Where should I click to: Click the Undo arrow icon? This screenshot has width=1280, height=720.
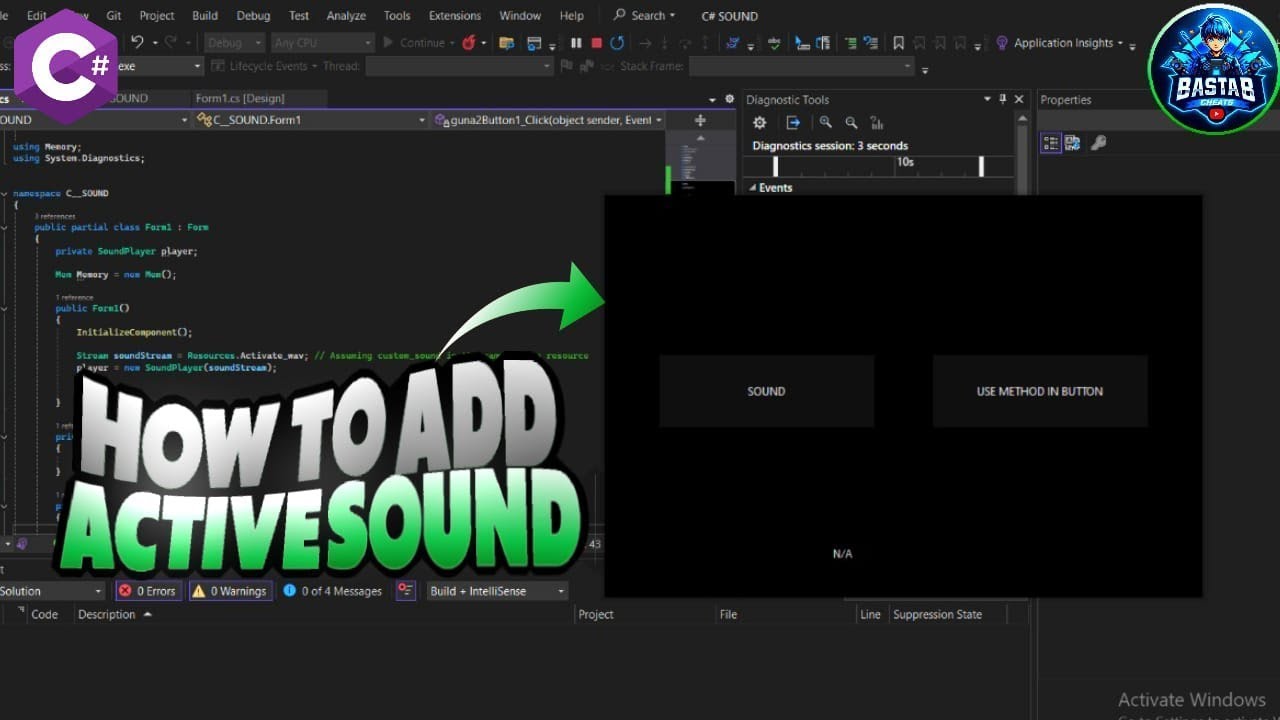point(137,42)
